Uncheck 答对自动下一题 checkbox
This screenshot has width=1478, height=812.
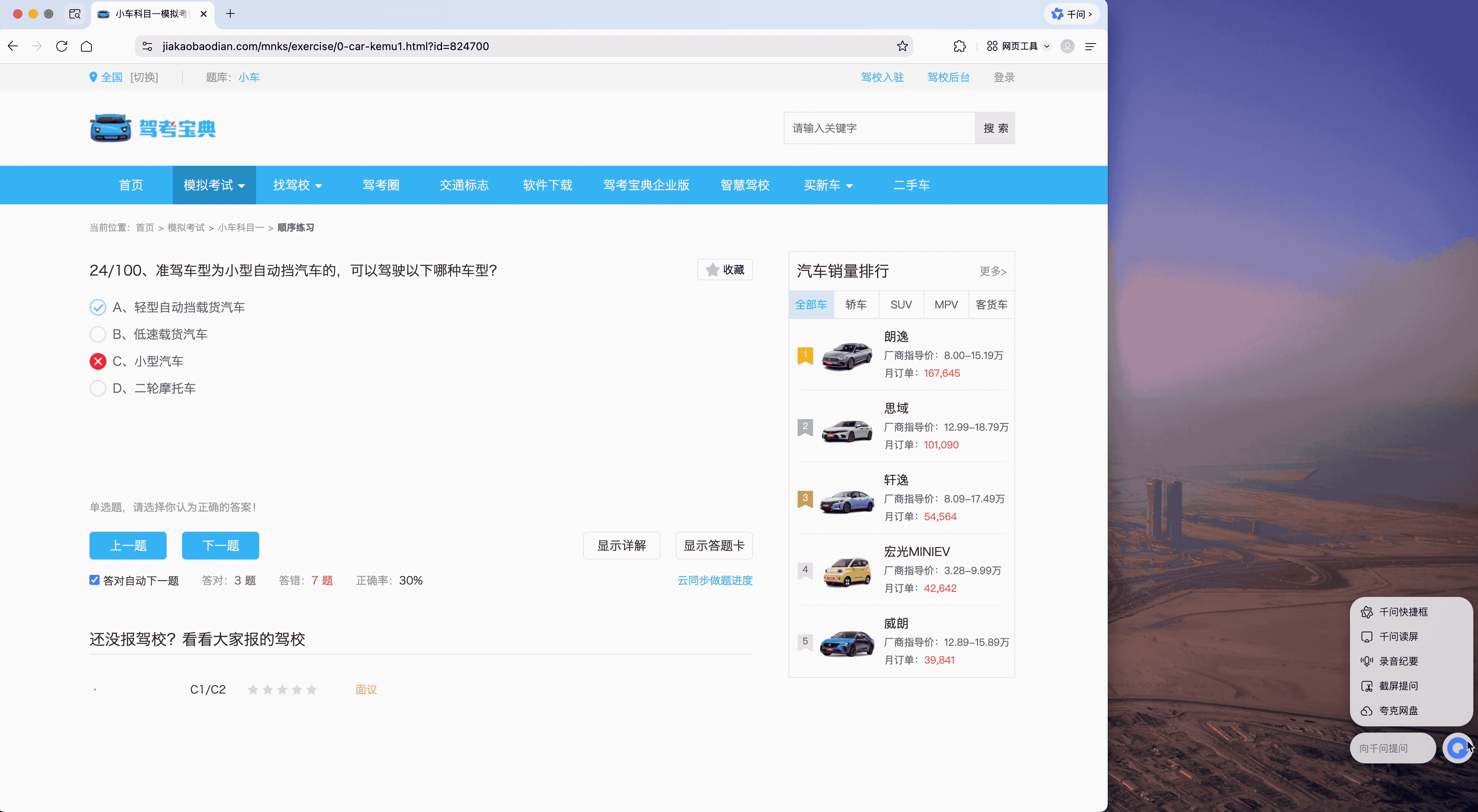94,580
